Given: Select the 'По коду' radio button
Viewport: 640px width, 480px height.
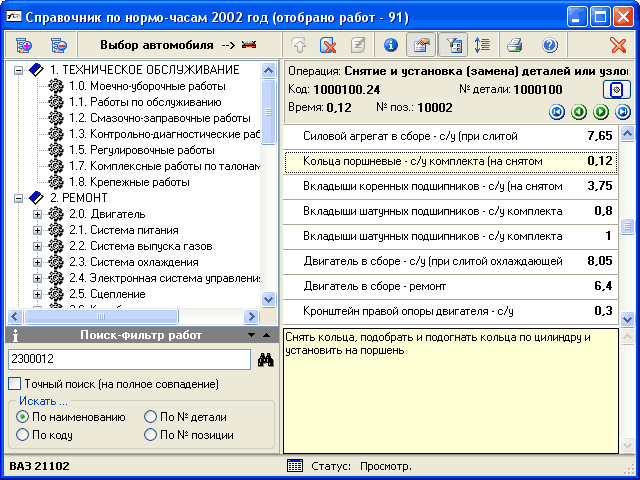Looking at the screenshot, I should (x=22, y=435).
